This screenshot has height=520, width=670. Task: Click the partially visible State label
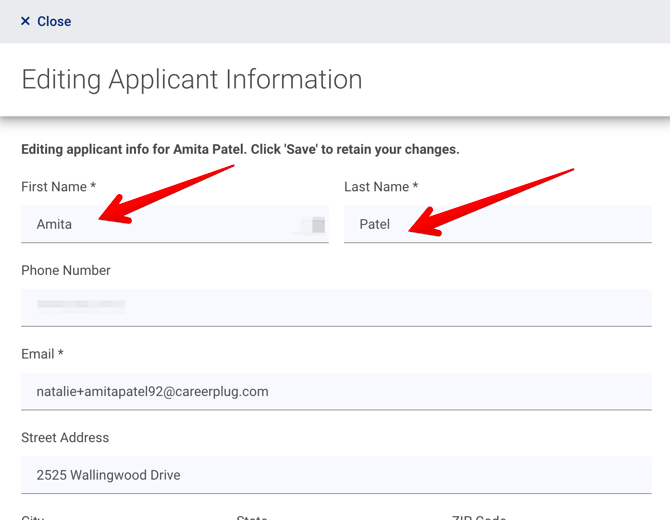pyautogui.click(x=252, y=517)
